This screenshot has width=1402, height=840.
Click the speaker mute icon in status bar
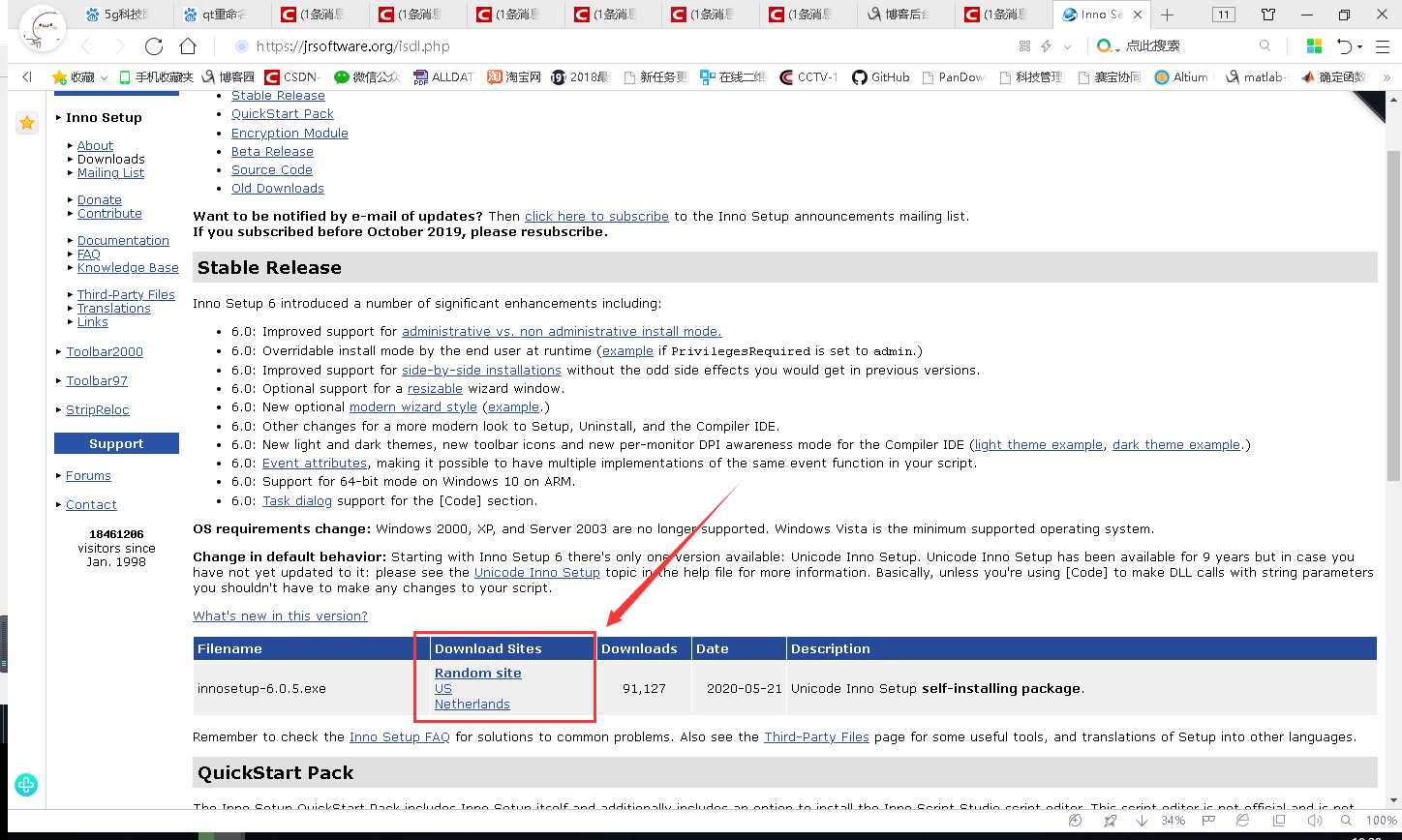[1314, 821]
